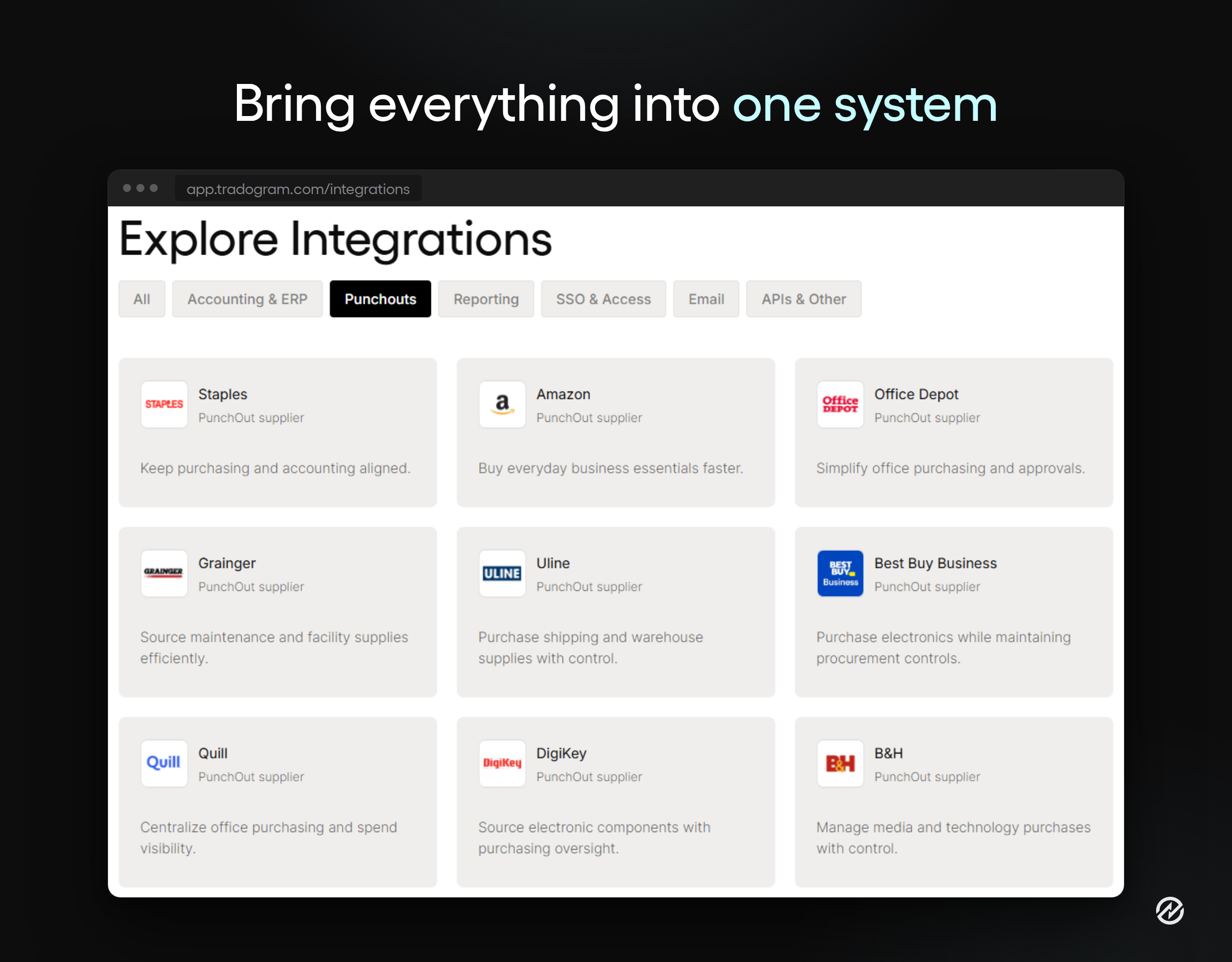Click 'PunchOut supplier' label under Uline

[x=589, y=587]
